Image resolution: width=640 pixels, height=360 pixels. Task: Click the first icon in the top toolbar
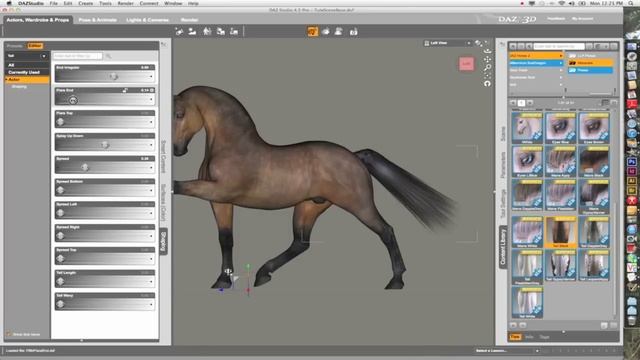click(179, 31)
